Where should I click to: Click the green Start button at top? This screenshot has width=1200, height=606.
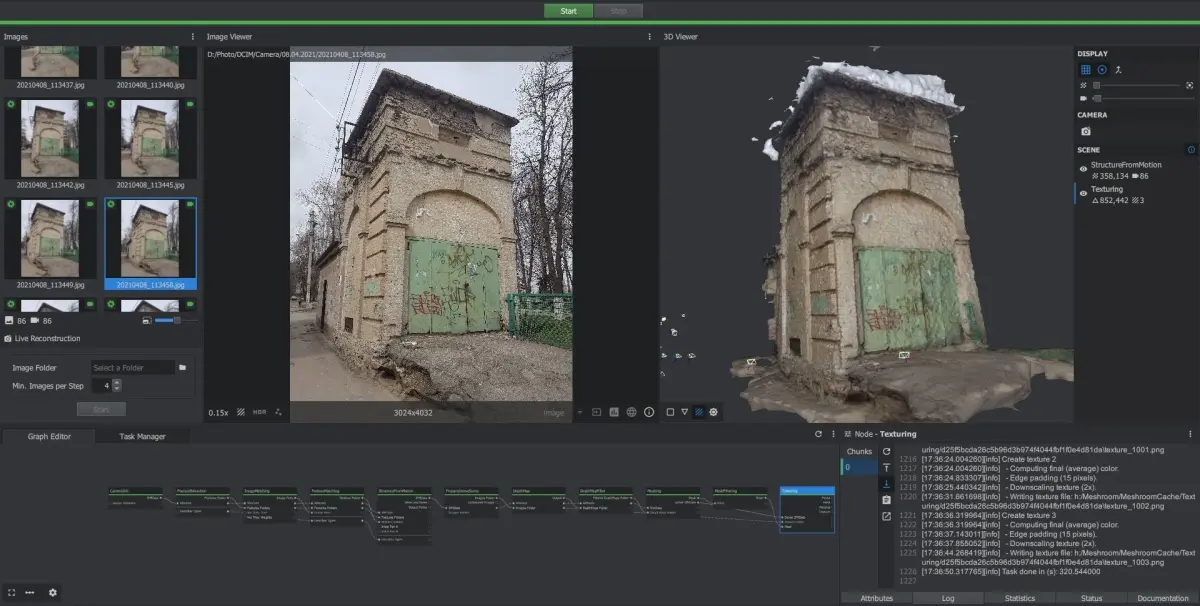coord(568,10)
